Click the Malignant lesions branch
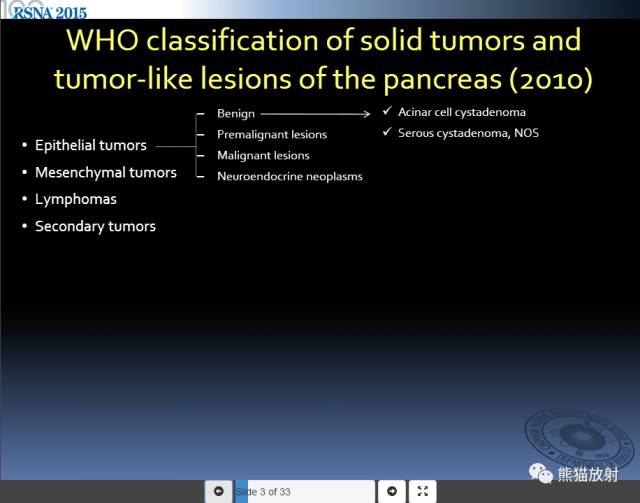The width and height of the screenshot is (640, 503). click(263, 156)
